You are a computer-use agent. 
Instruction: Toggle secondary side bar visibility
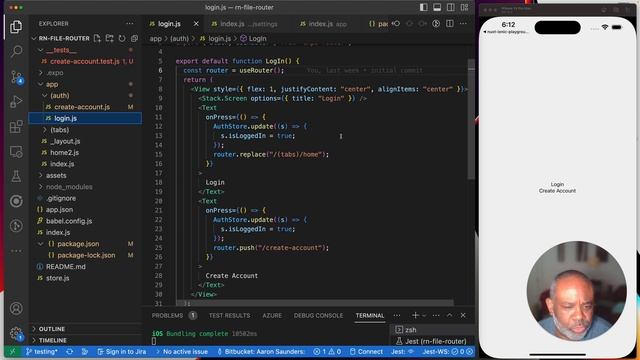[x=451, y=7]
